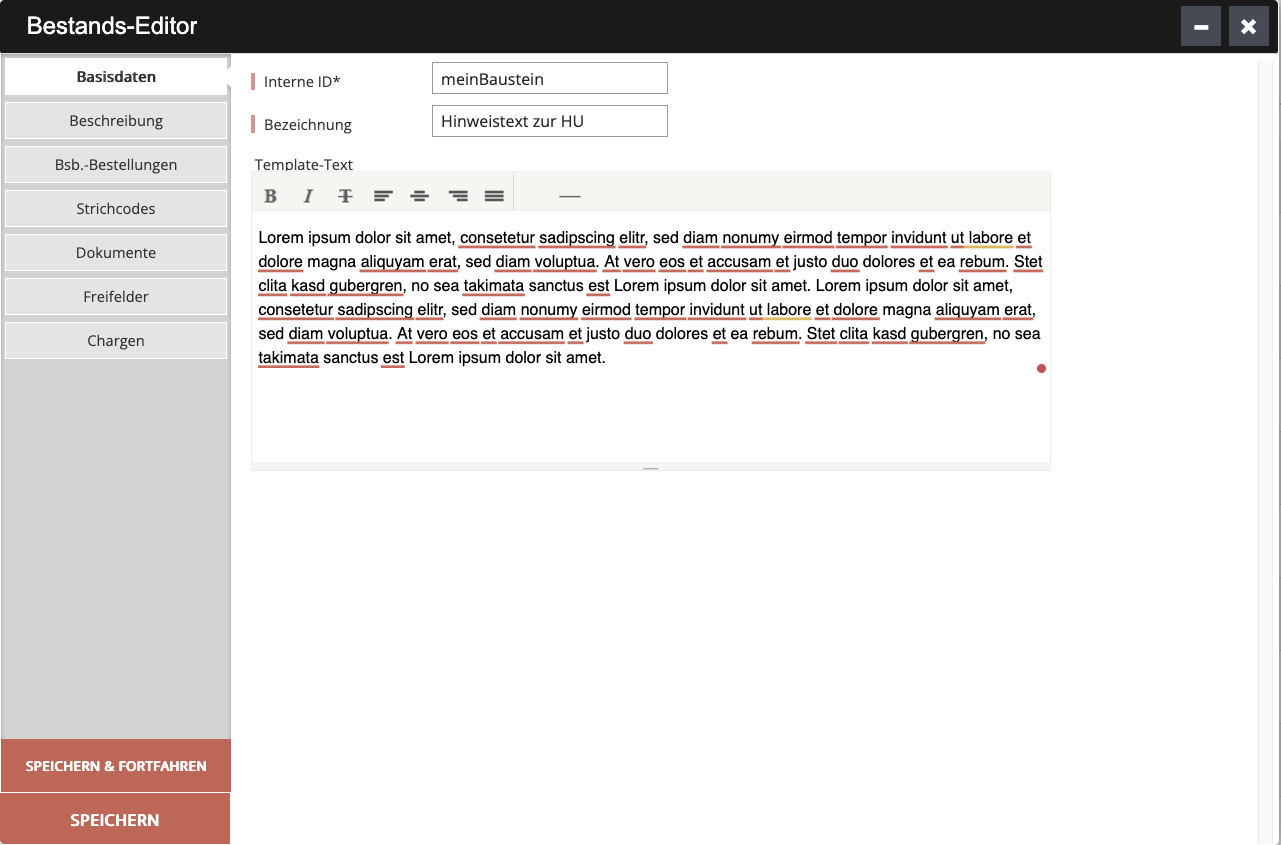
Task: Insert a horizontal rule line
Action: click(569, 196)
